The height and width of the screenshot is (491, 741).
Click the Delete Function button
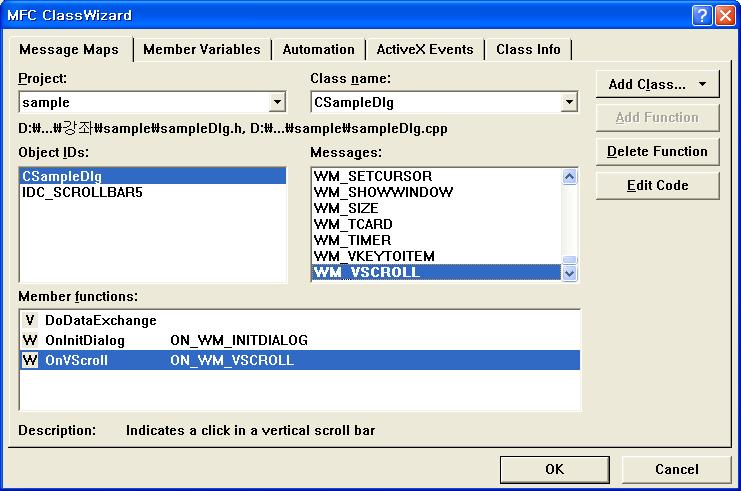pyautogui.click(x=657, y=152)
